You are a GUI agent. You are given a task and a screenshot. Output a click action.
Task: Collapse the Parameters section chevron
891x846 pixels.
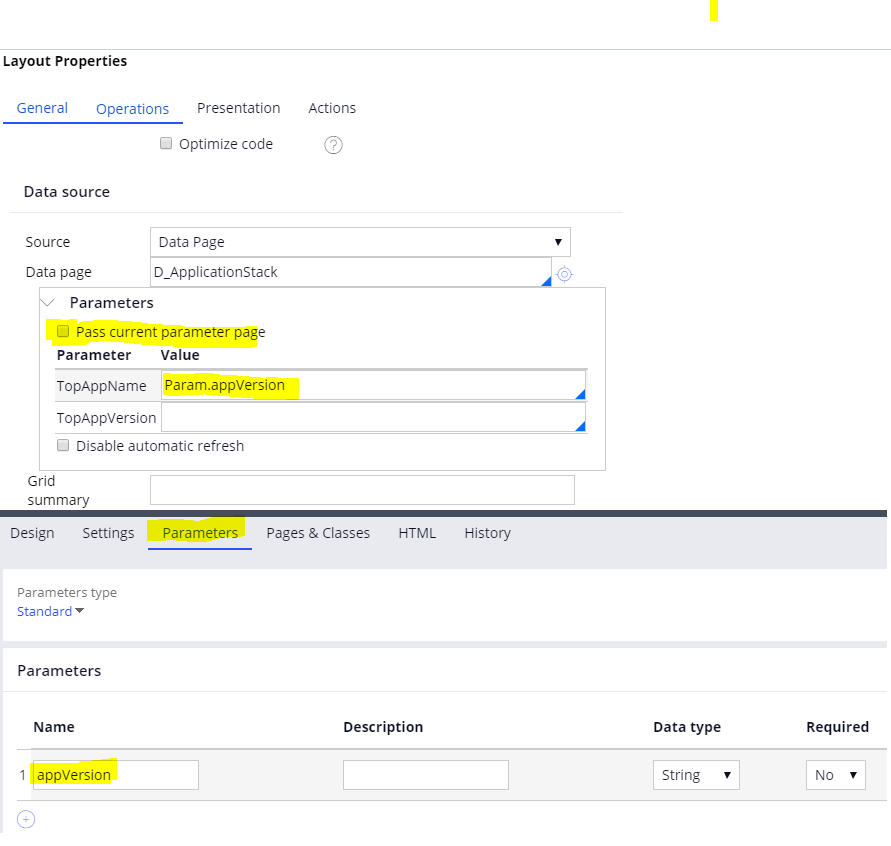(47, 302)
